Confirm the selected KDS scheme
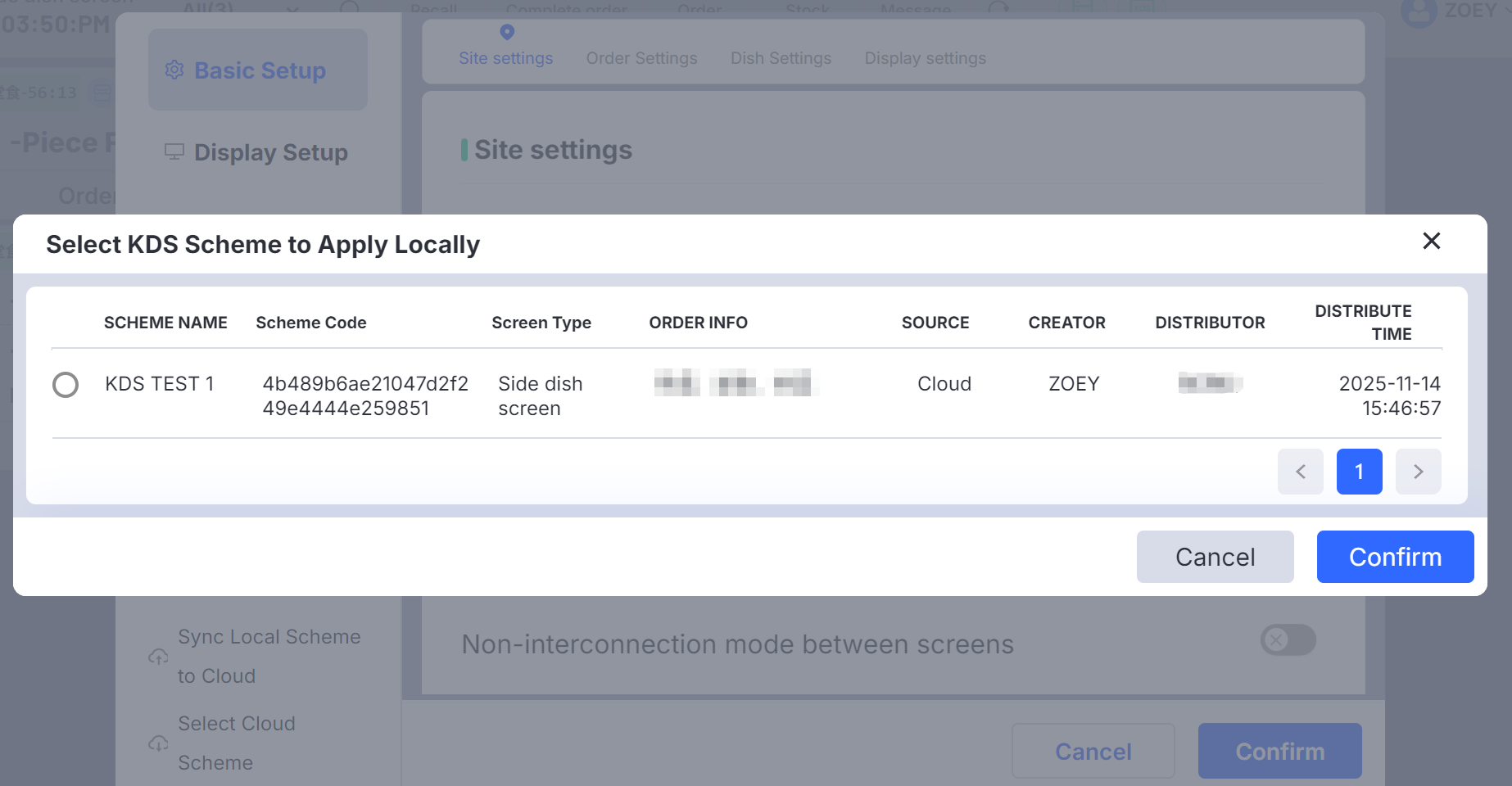The width and height of the screenshot is (1512, 786). (x=1394, y=557)
